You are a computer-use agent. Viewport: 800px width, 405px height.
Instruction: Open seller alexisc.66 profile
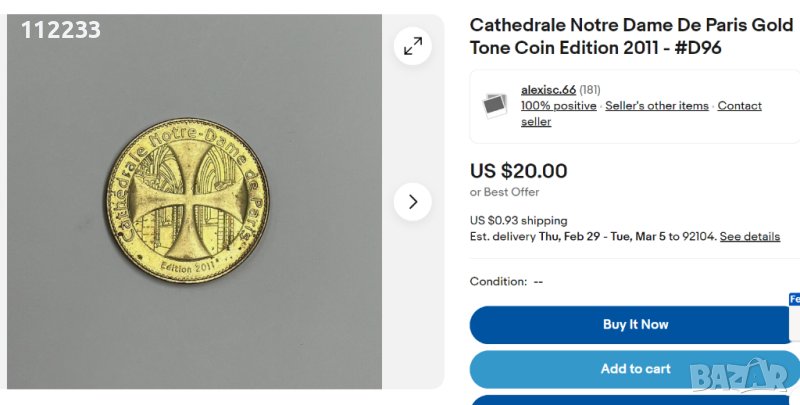point(548,90)
